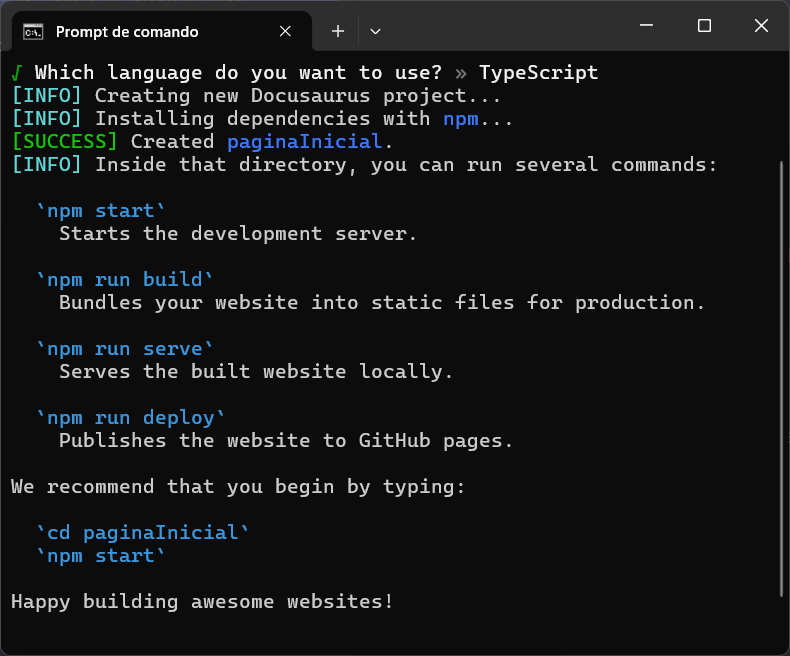Click the blue "paginaInicial" name after Created
Image resolution: width=790 pixels, height=656 pixels.
[304, 142]
